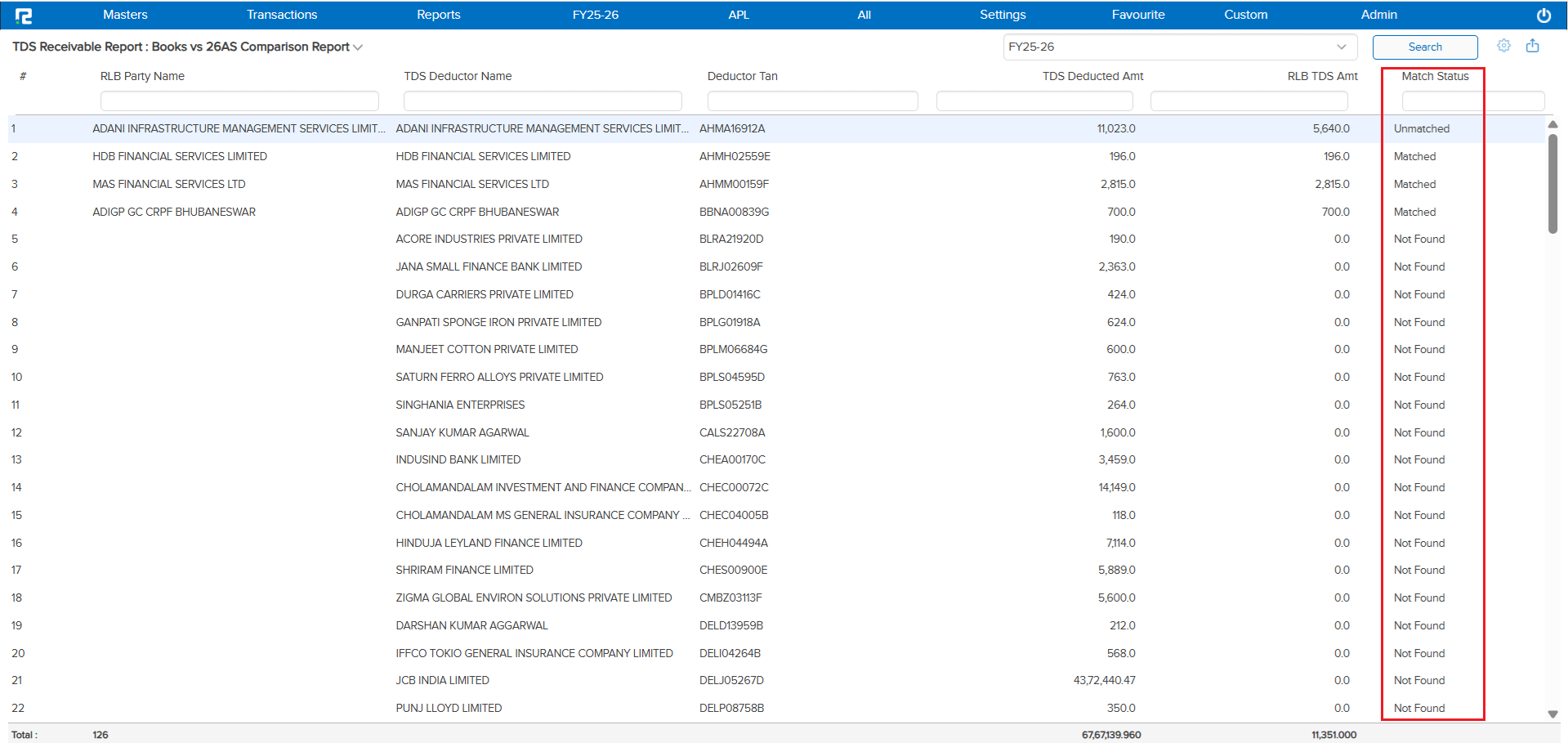Sort by TDS Deducted Amt column header
Viewport: 1568px width, 743px height.
click(1092, 76)
